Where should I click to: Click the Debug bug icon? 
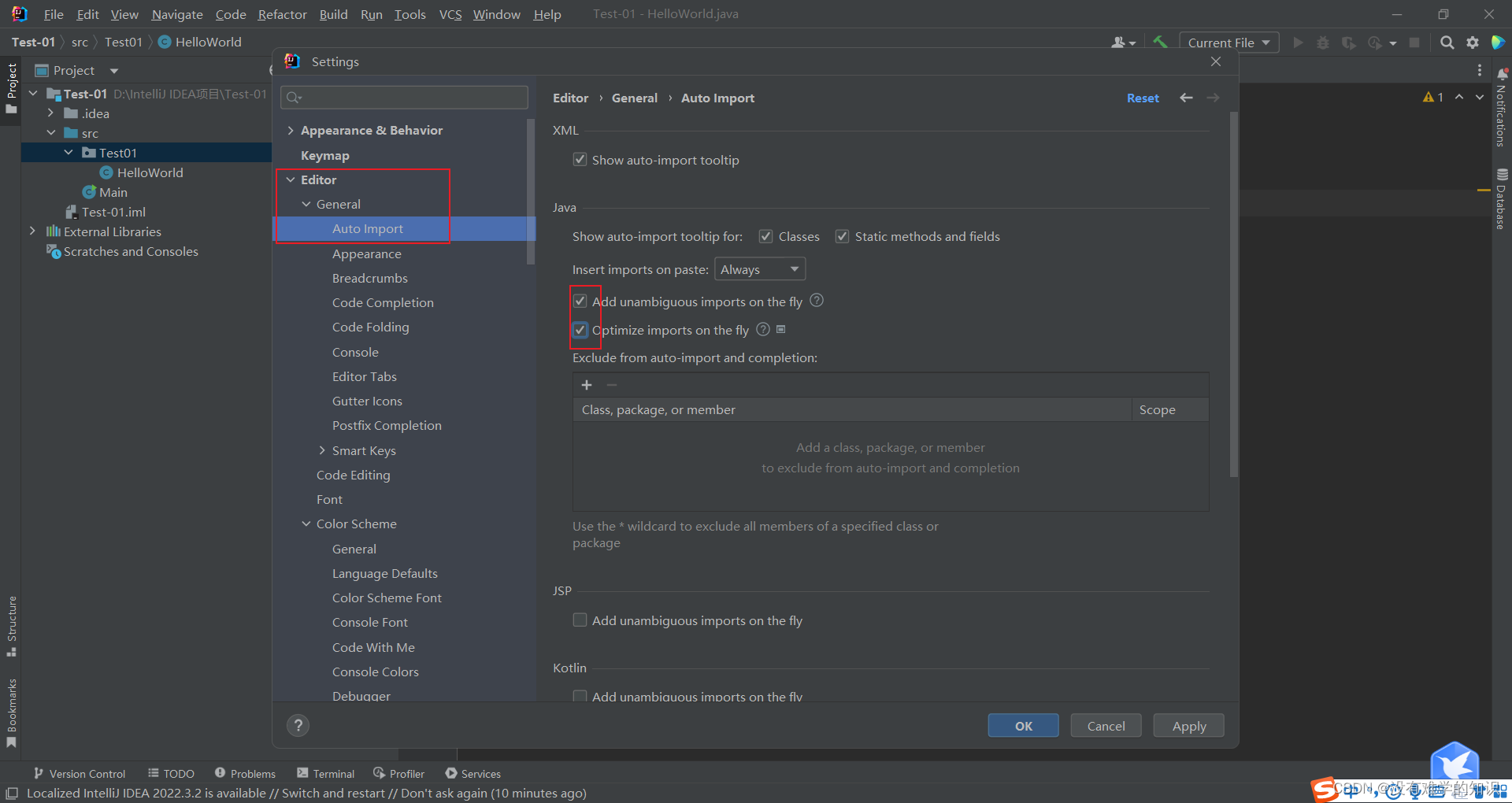click(x=1323, y=43)
